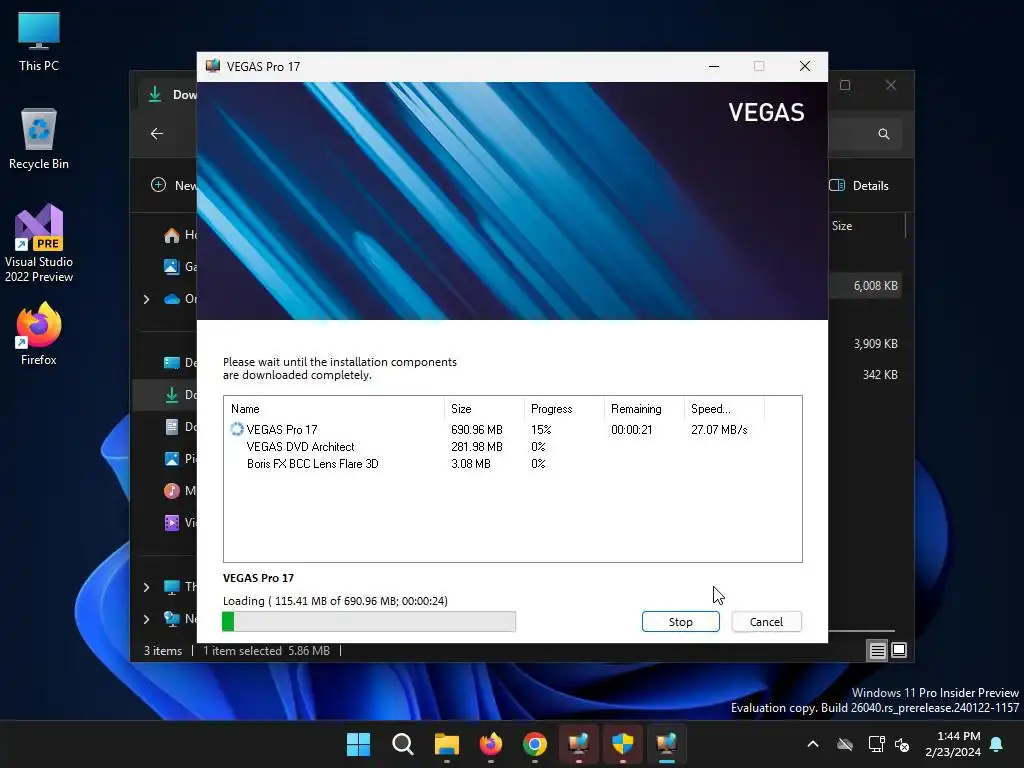
Task: Show hidden system tray icons
Action: point(813,744)
